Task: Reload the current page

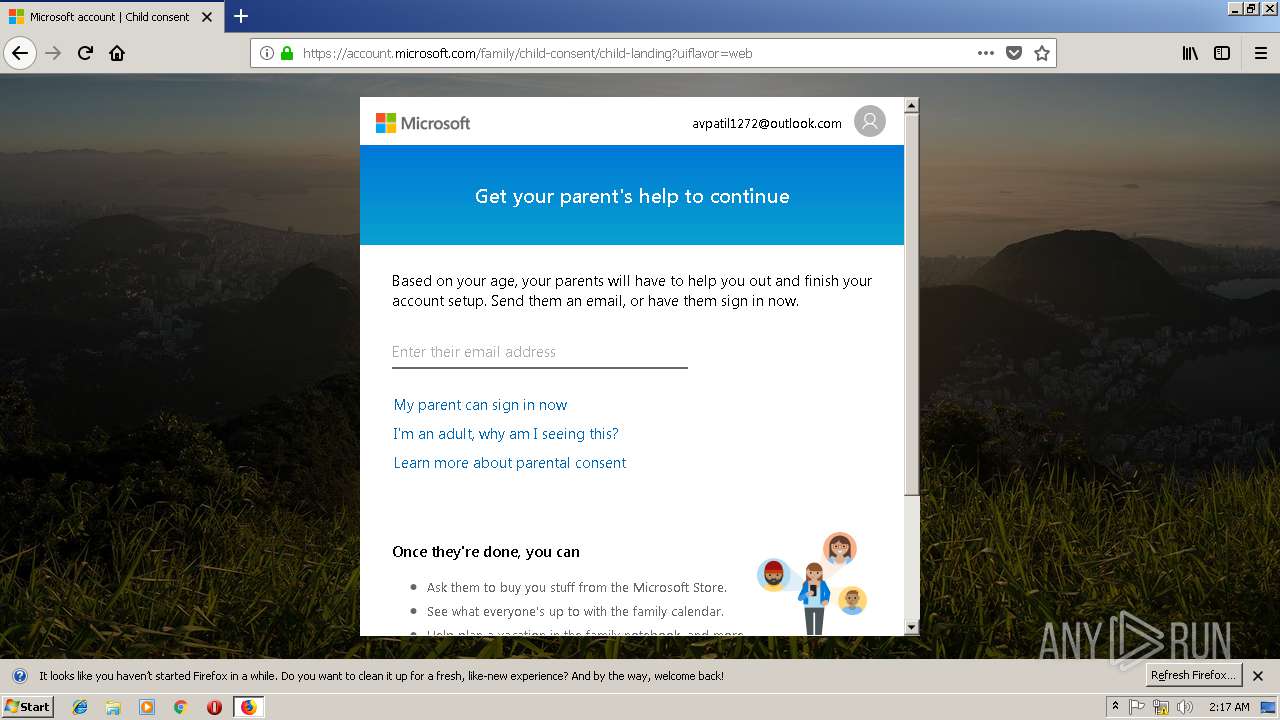Action: (x=85, y=53)
